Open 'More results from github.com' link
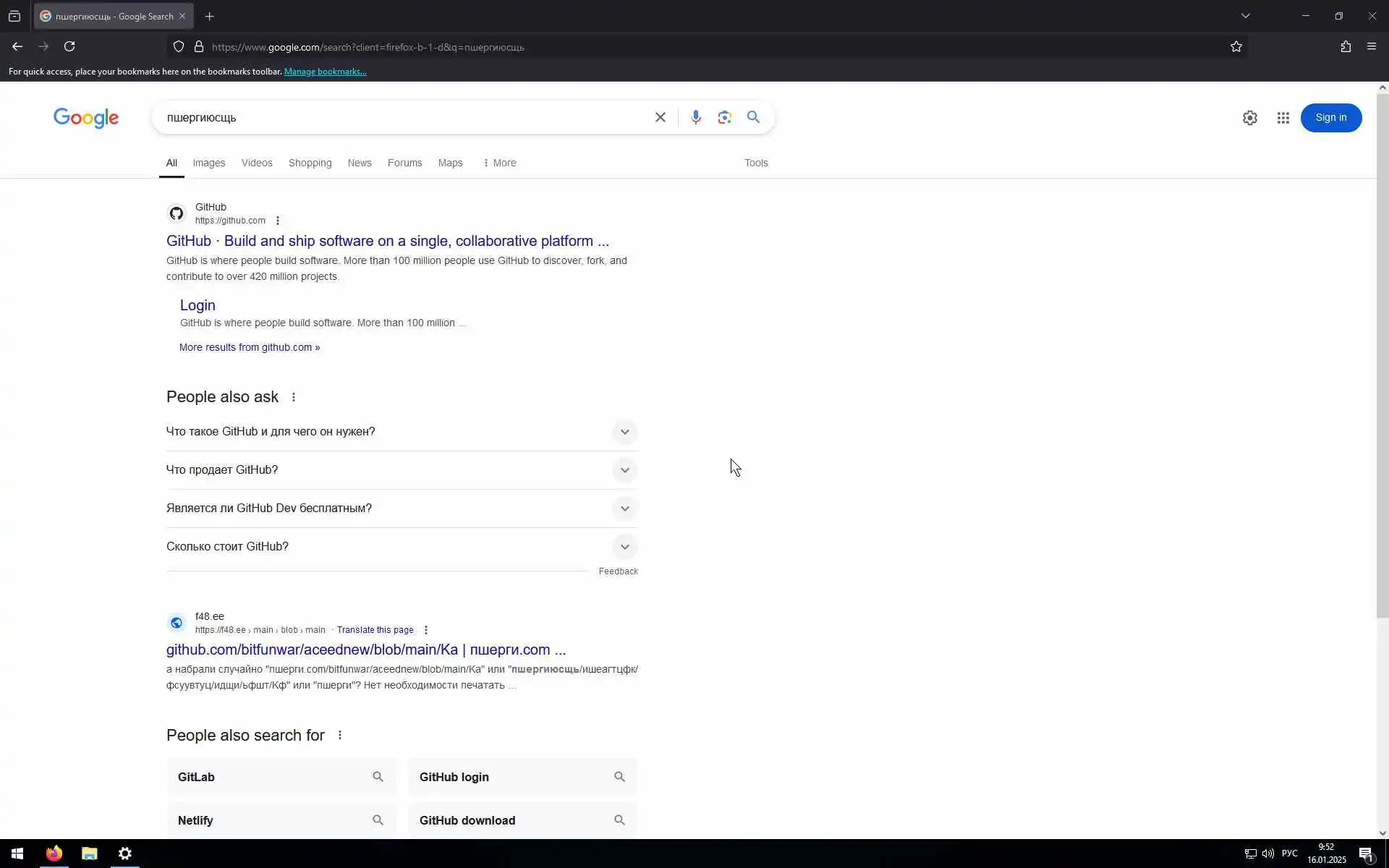Viewport: 1389px width, 868px height. tap(249, 348)
